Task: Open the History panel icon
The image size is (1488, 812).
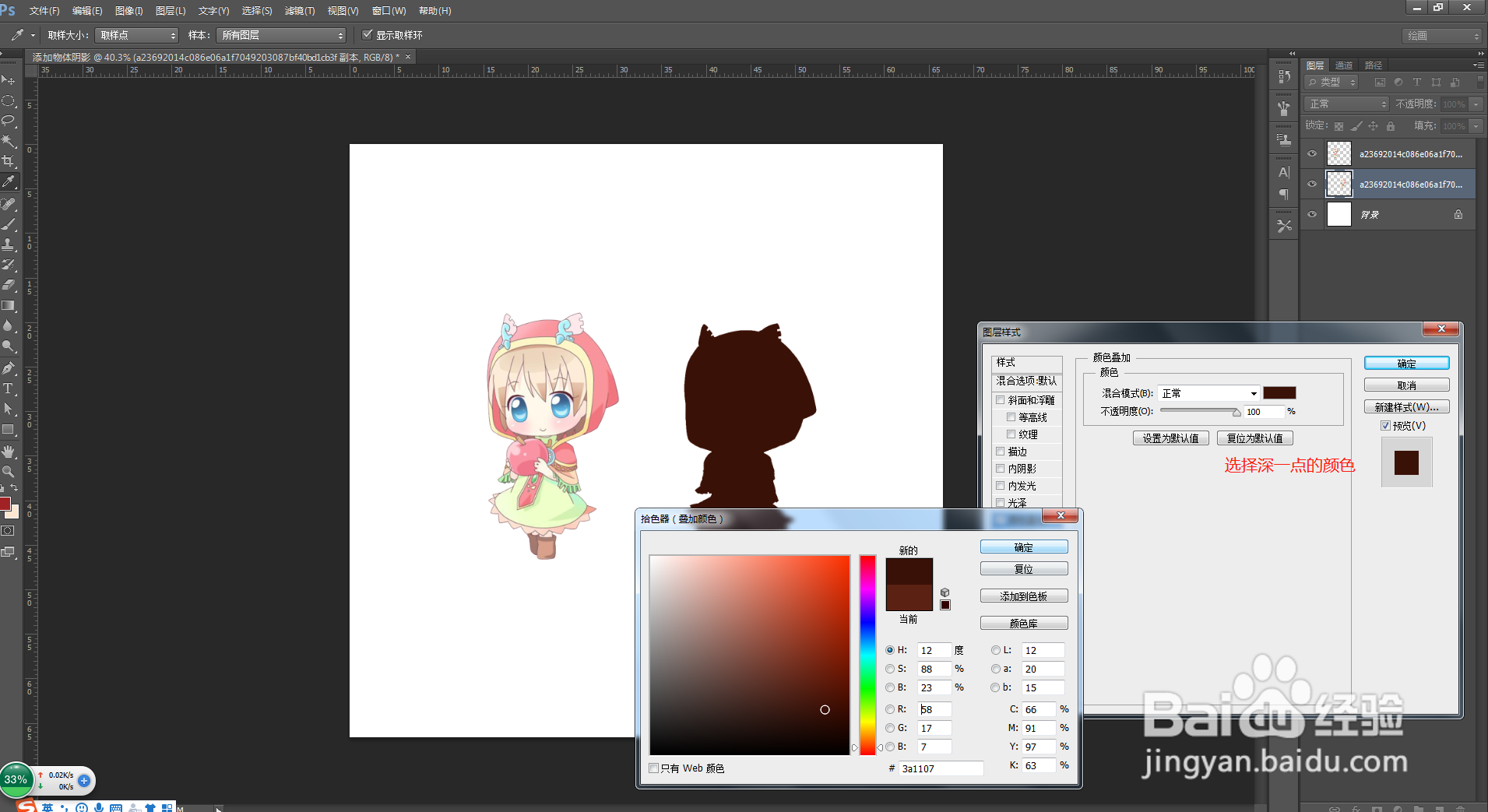Action: pyautogui.click(x=1284, y=77)
